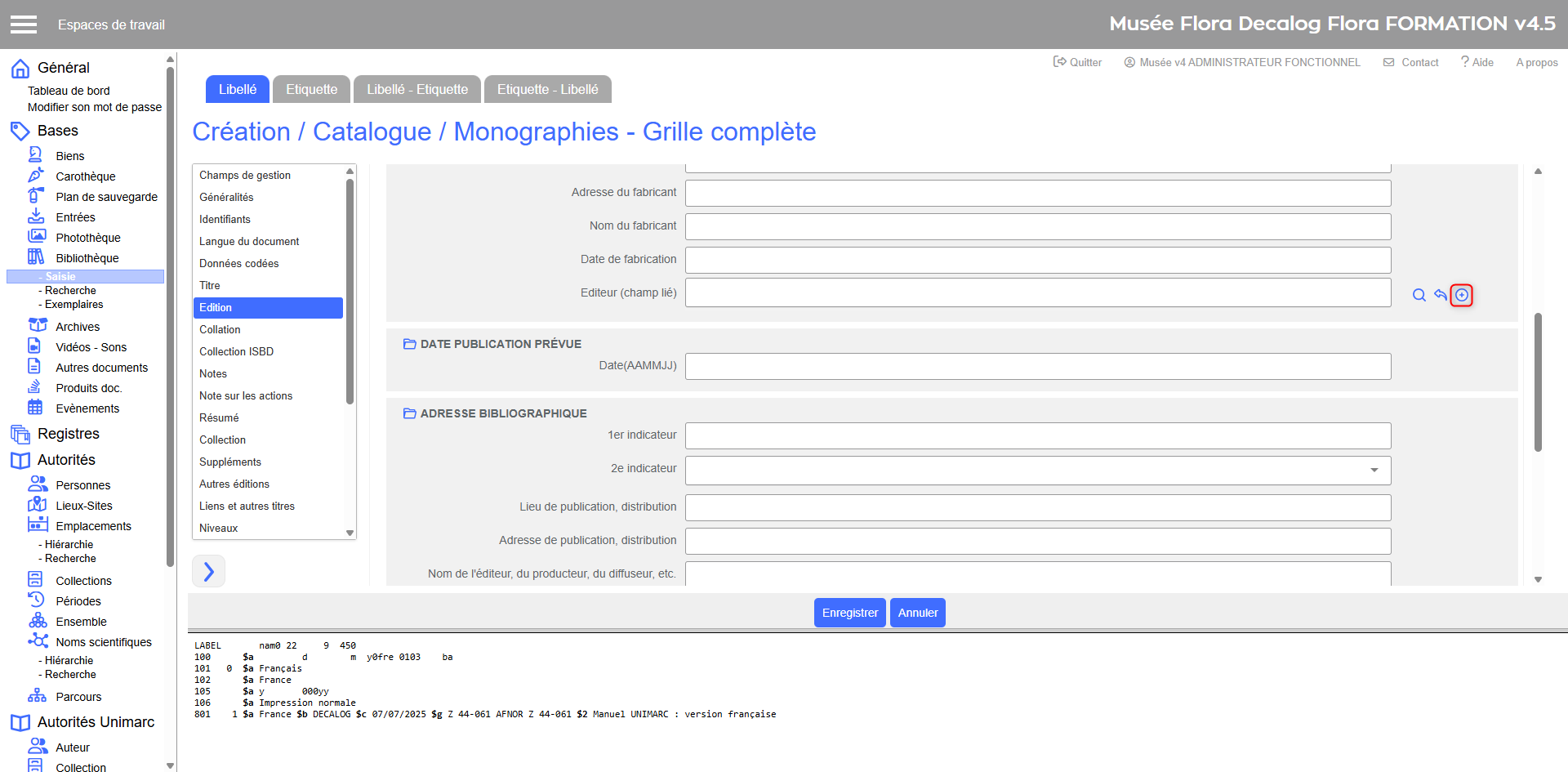Select Lieux-Sites map icon
1568x772 pixels.
click(x=37, y=505)
